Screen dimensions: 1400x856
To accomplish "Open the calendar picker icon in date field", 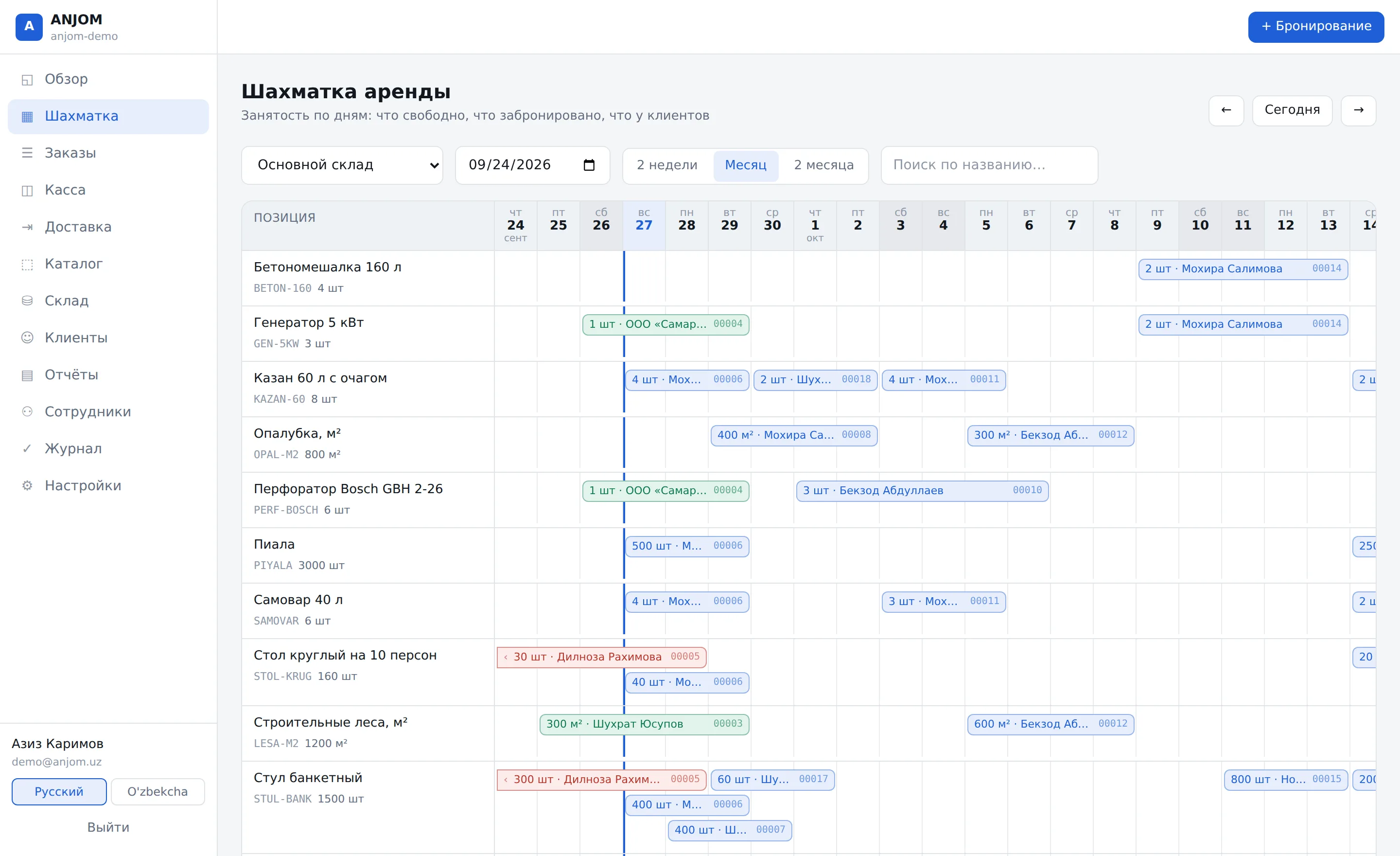I will 589,165.
